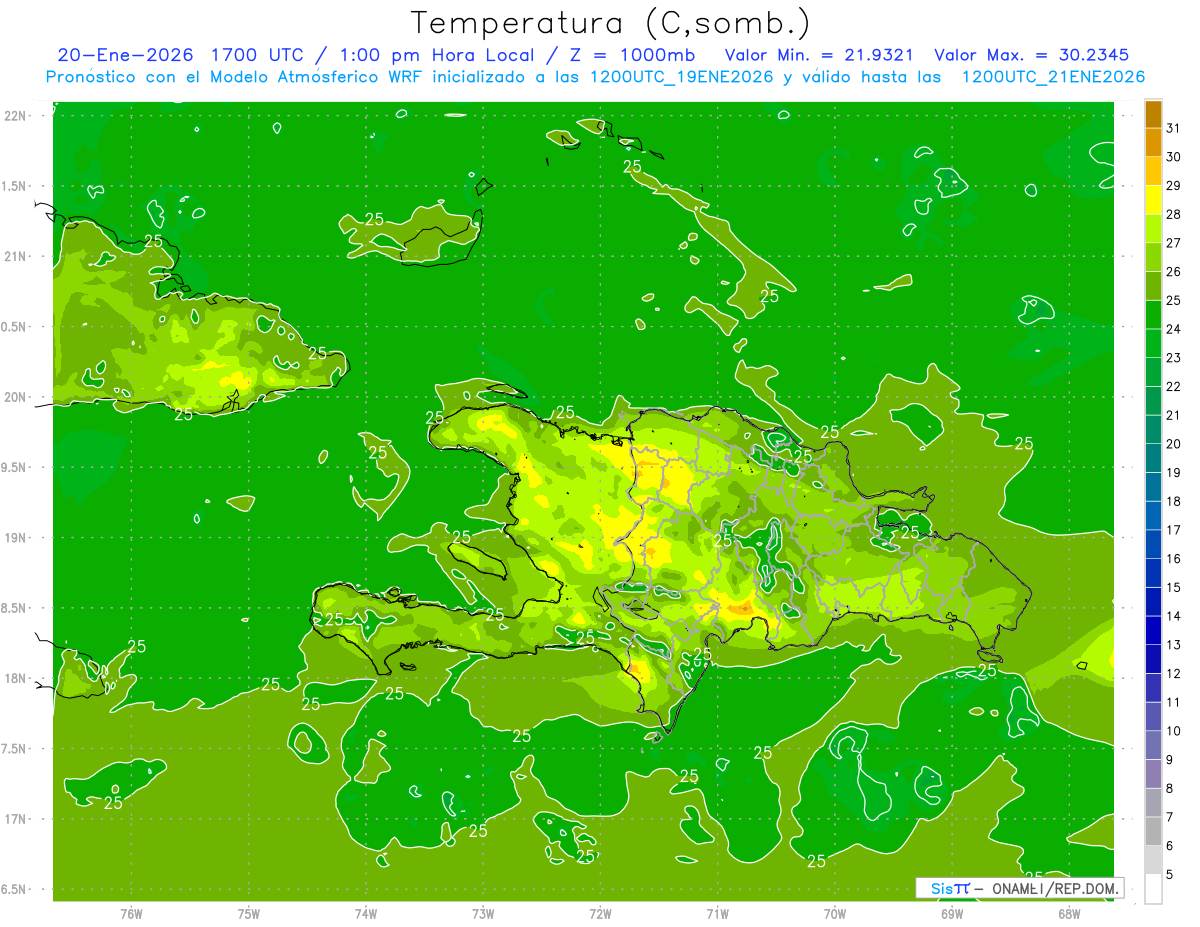The width and height of the screenshot is (1200, 927).
Task: Click the '30' value on the color legend
Action: (1174, 157)
